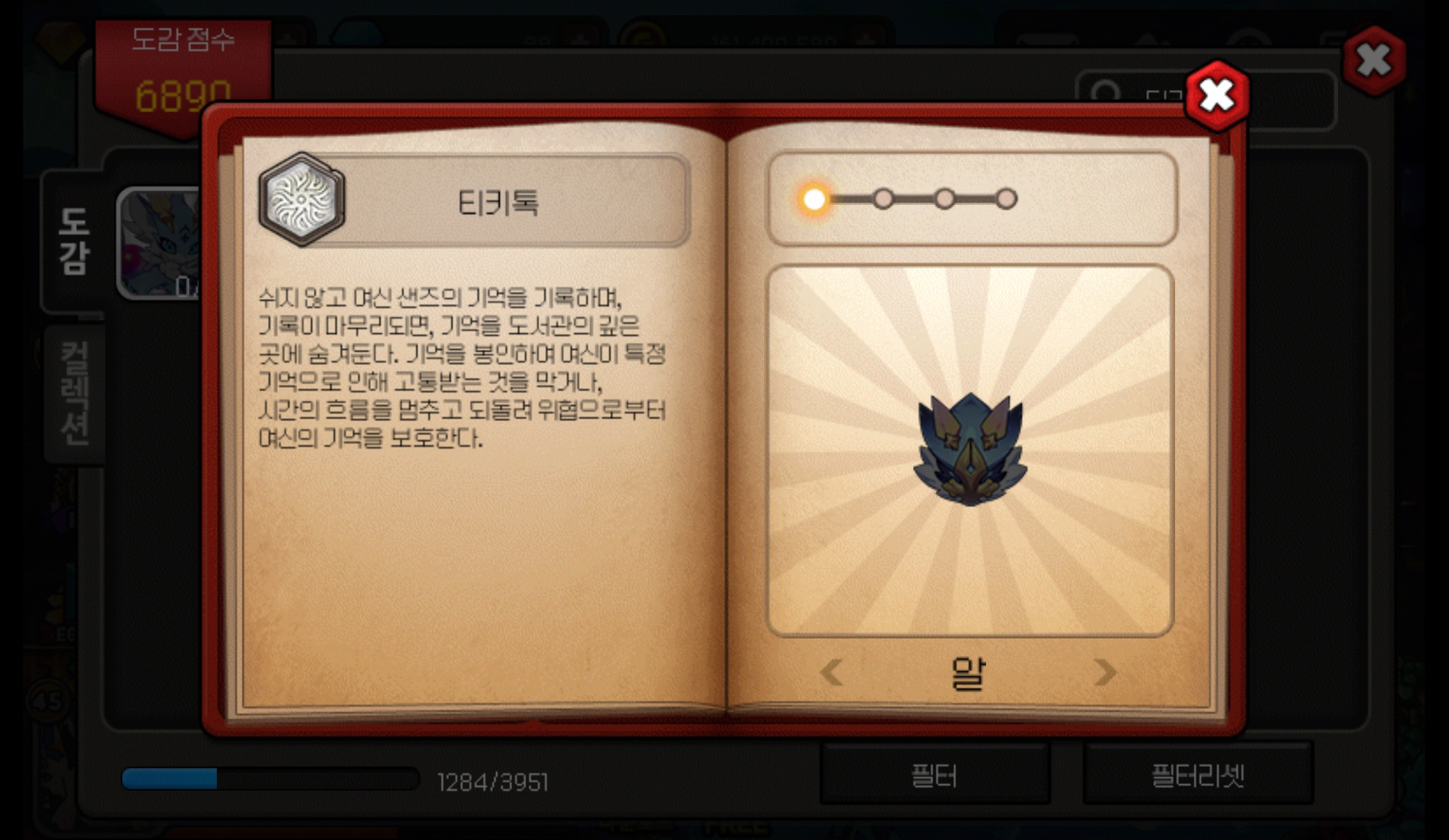Viewport: 1449px width, 840px height.
Task: Go to the previous form with left chevron
Action: pyautogui.click(x=832, y=672)
